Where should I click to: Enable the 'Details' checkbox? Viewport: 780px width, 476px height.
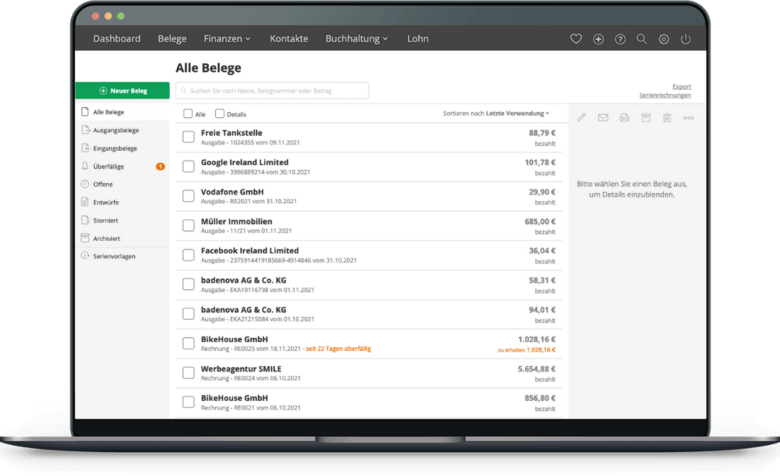pos(220,114)
